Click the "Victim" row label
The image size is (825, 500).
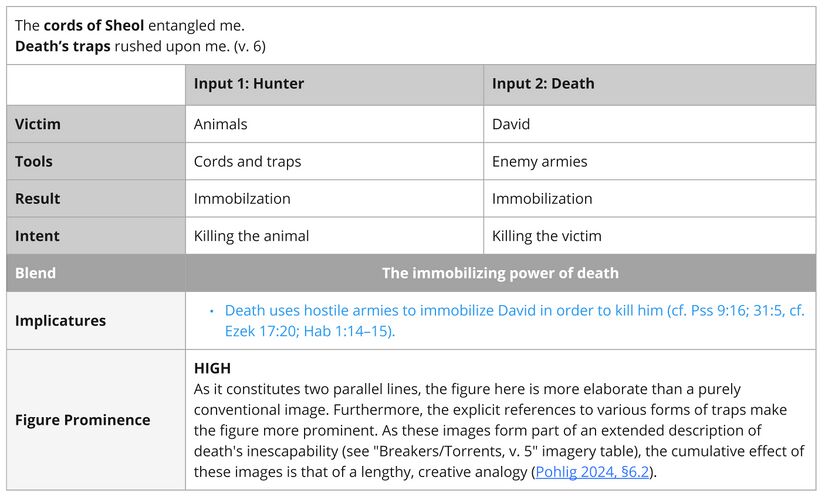click(38, 124)
